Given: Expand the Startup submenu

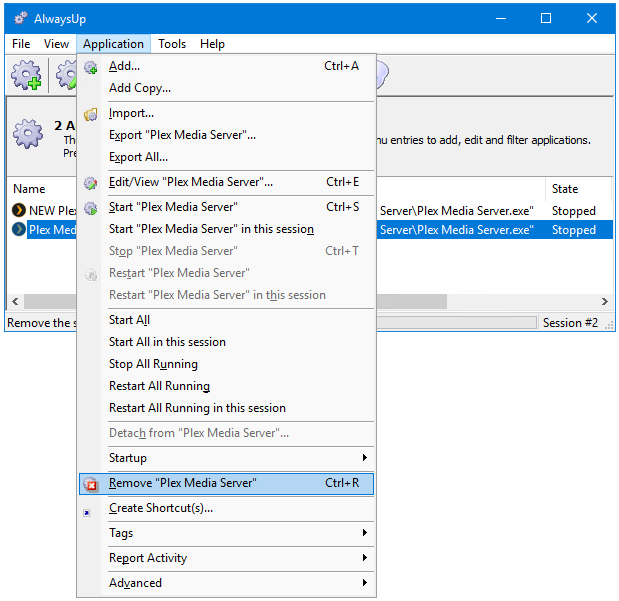Looking at the screenshot, I should 226,458.
